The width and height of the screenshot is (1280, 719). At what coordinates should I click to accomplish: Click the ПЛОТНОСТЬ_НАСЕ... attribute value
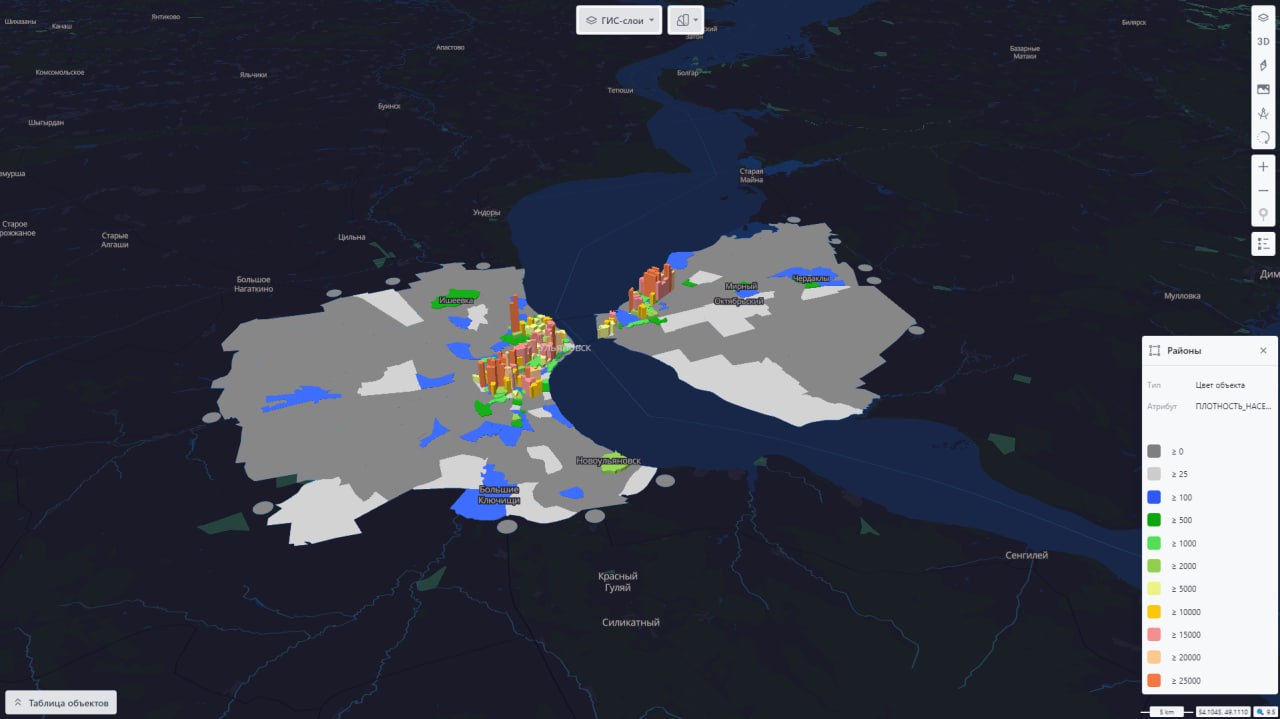pyautogui.click(x=1233, y=407)
